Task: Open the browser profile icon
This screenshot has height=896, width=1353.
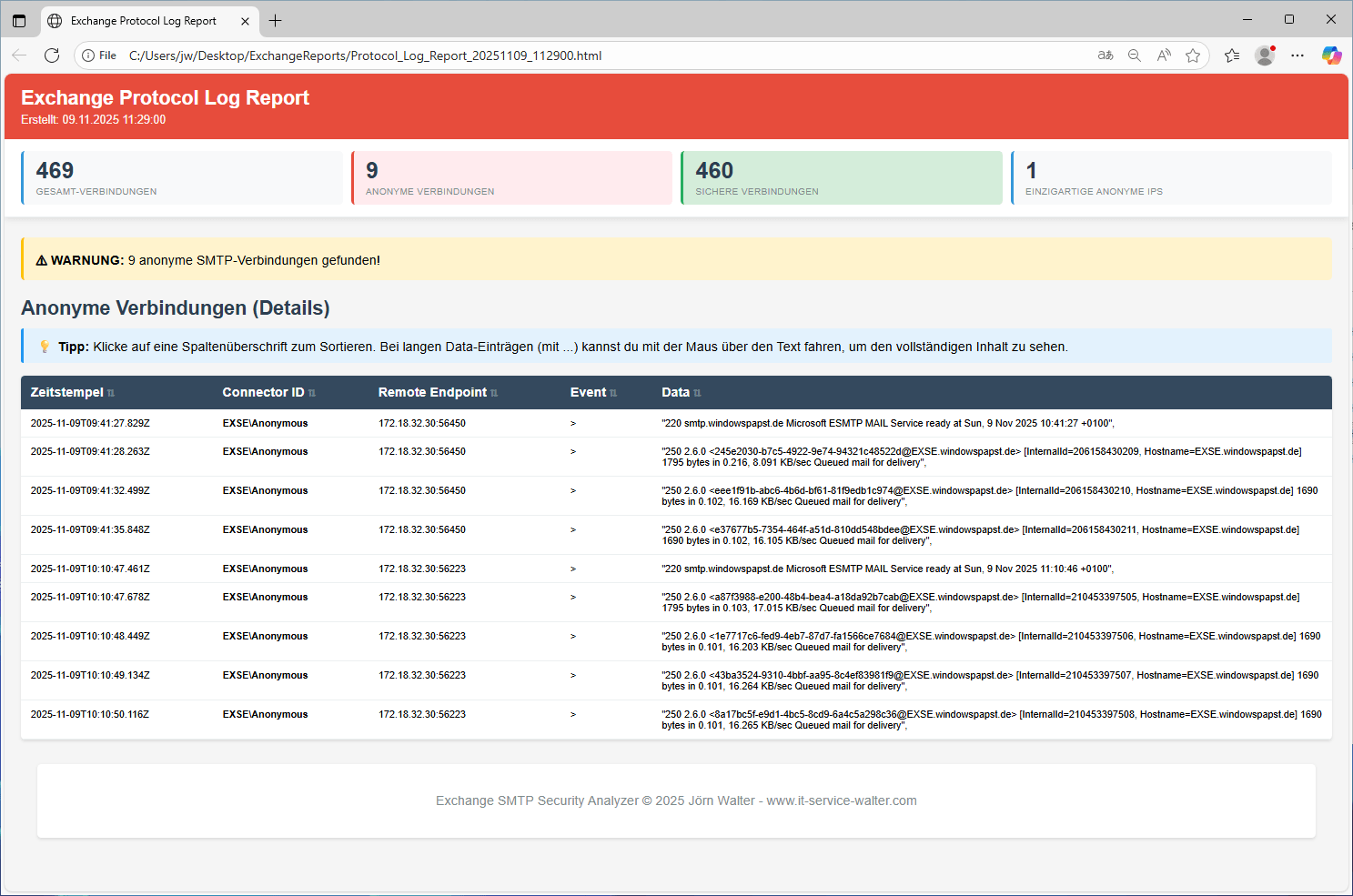Action: coord(1265,55)
